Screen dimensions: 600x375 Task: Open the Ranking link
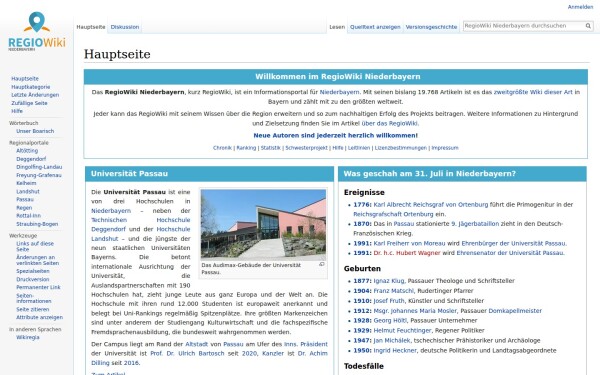pos(246,148)
